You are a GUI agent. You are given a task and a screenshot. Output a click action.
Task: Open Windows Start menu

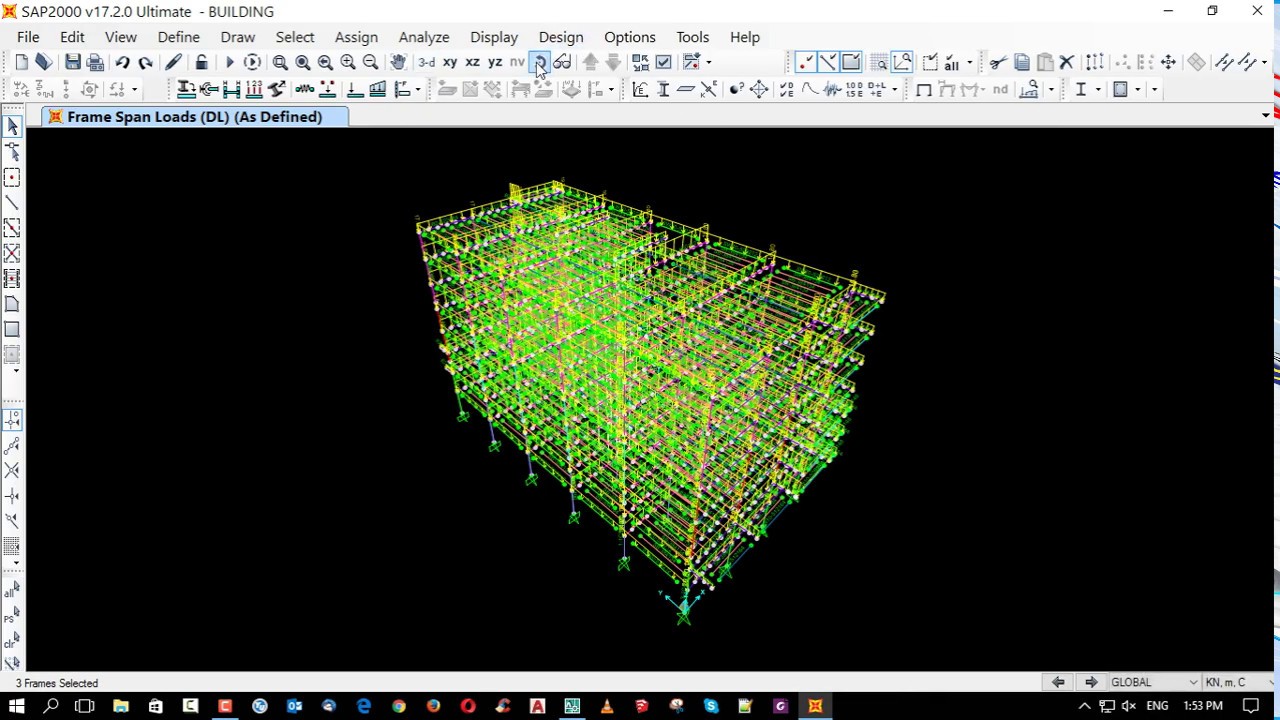pos(17,706)
